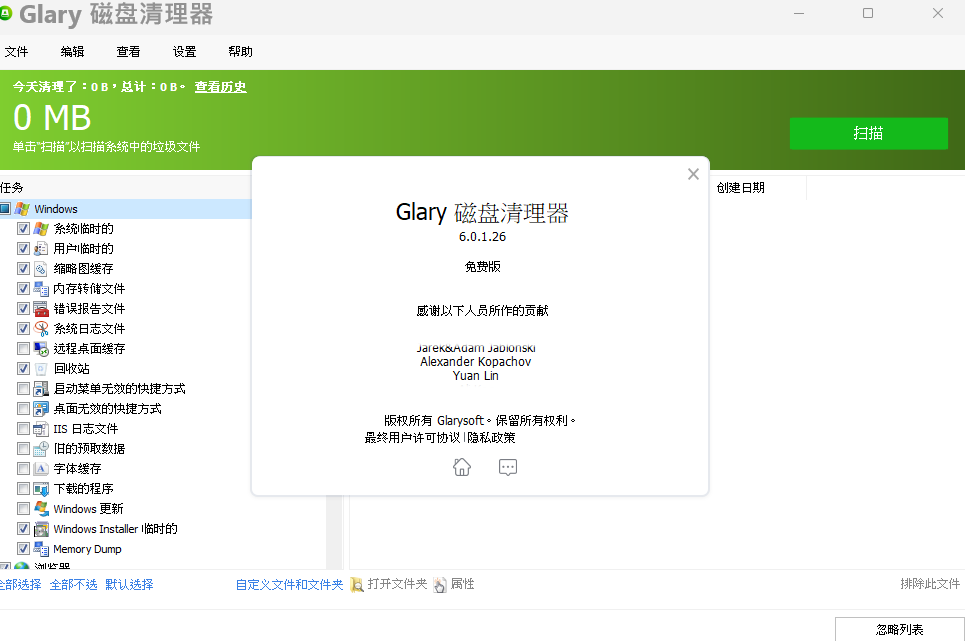Open the 帮助 menu

coord(241,52)
